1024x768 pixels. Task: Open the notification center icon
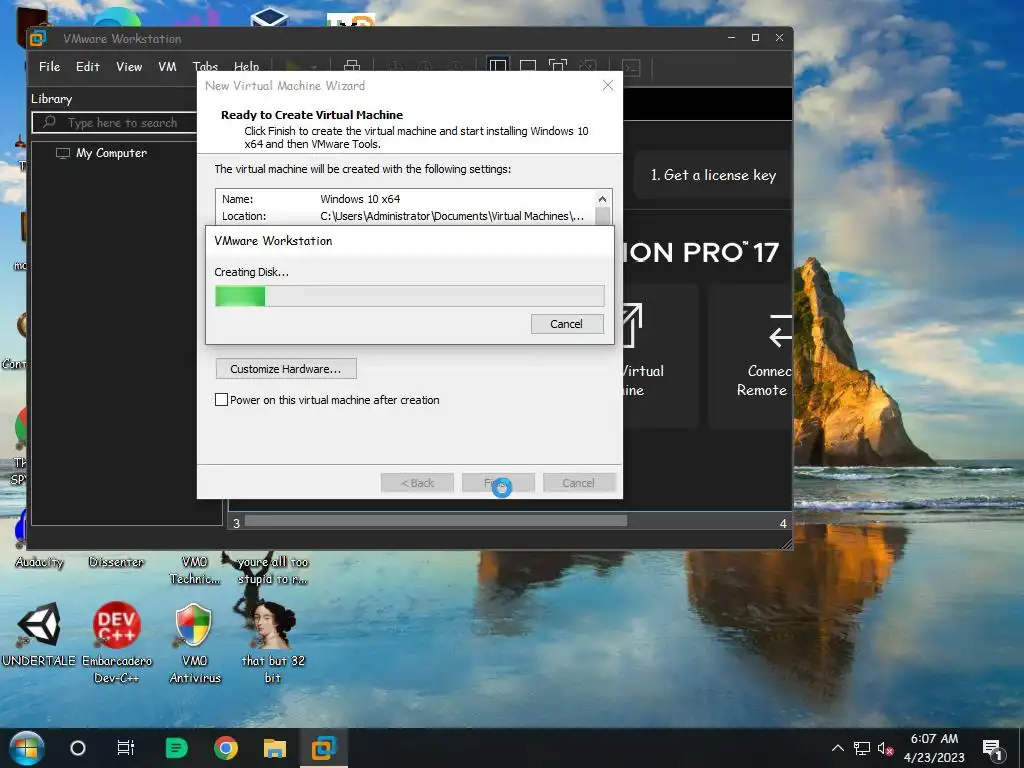click(x=993, y=749)
